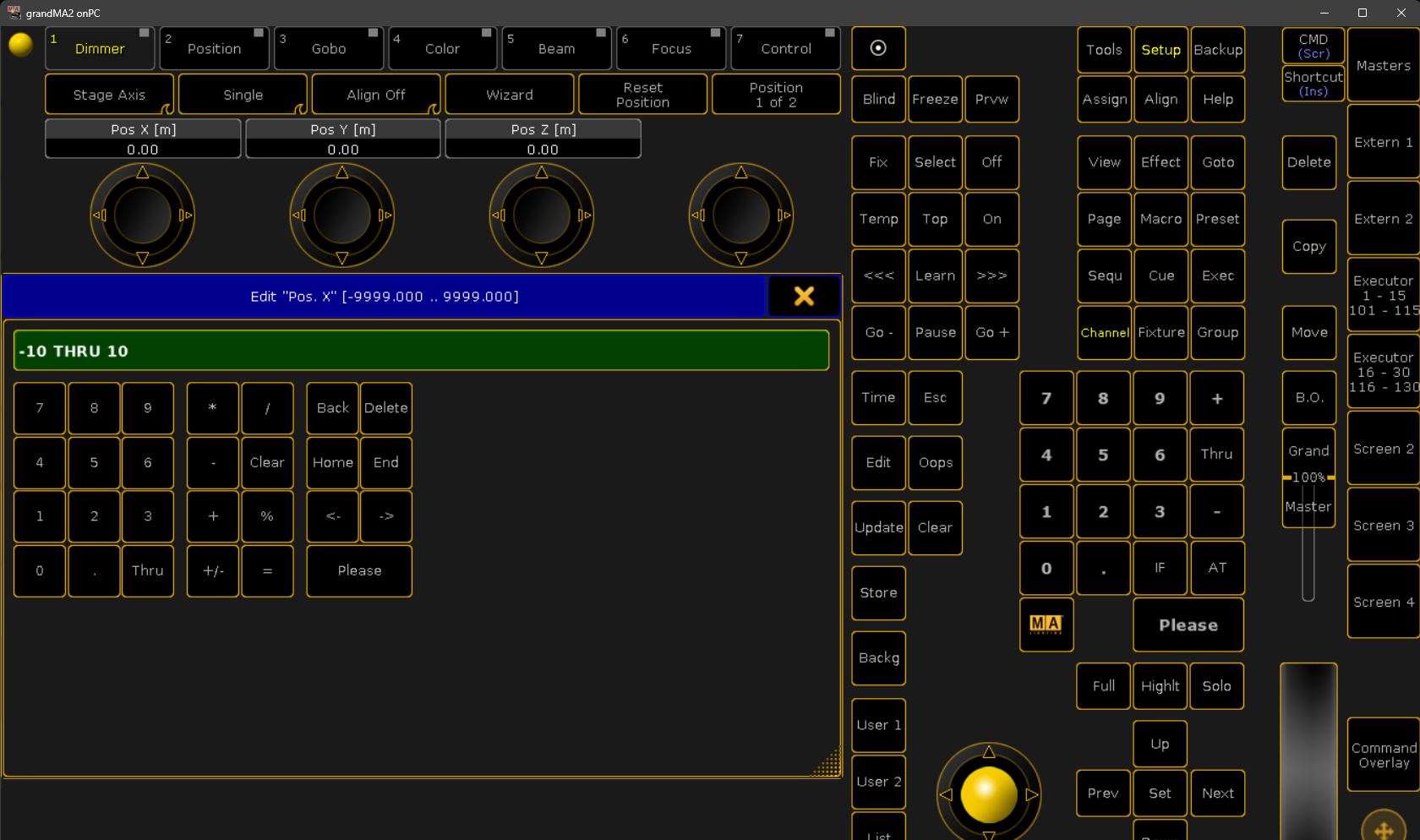The image size is (1420, 840).
Task: Click the yellow encoder ball at top-left
Action: point(20,45)
